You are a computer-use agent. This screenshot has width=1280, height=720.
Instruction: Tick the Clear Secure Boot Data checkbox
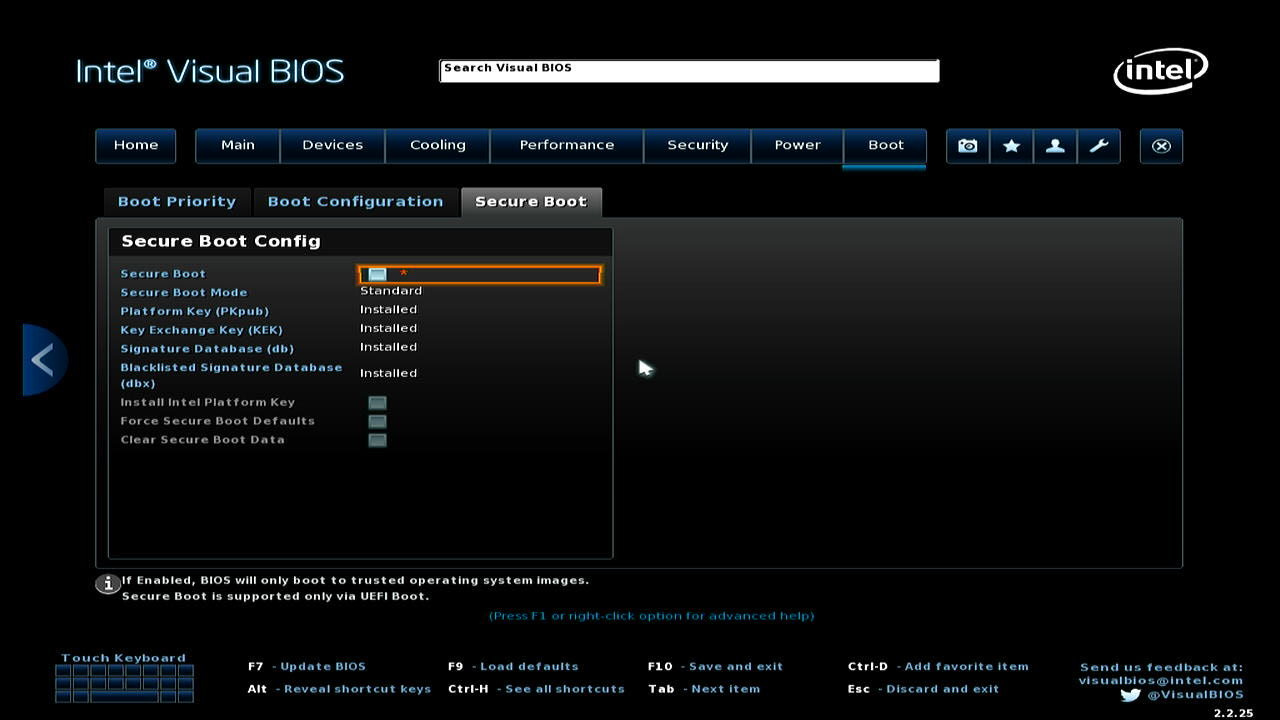pos(377,440)
